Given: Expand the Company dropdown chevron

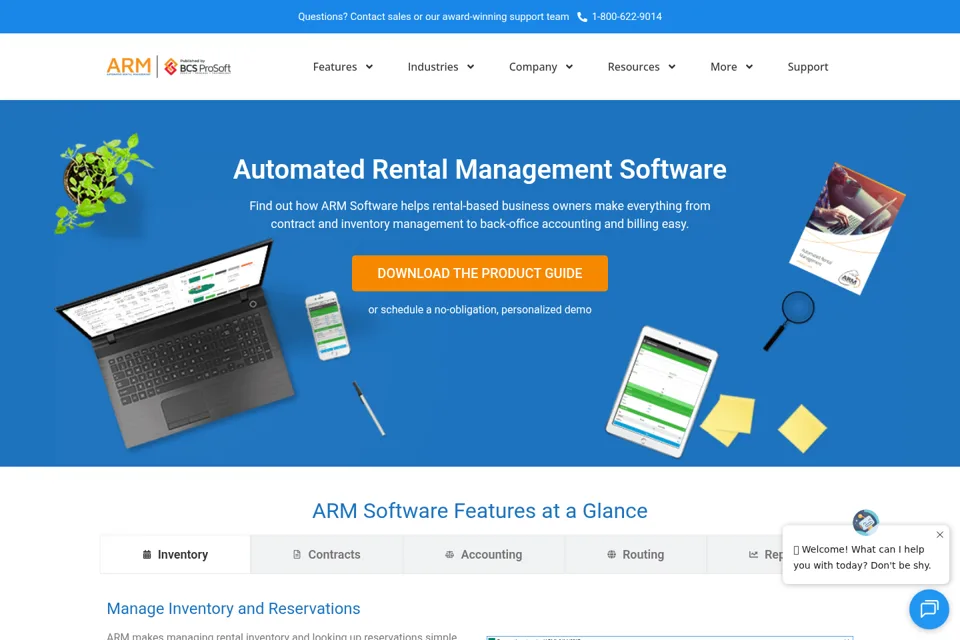Looking at the screenshot, I should point(569,67).
